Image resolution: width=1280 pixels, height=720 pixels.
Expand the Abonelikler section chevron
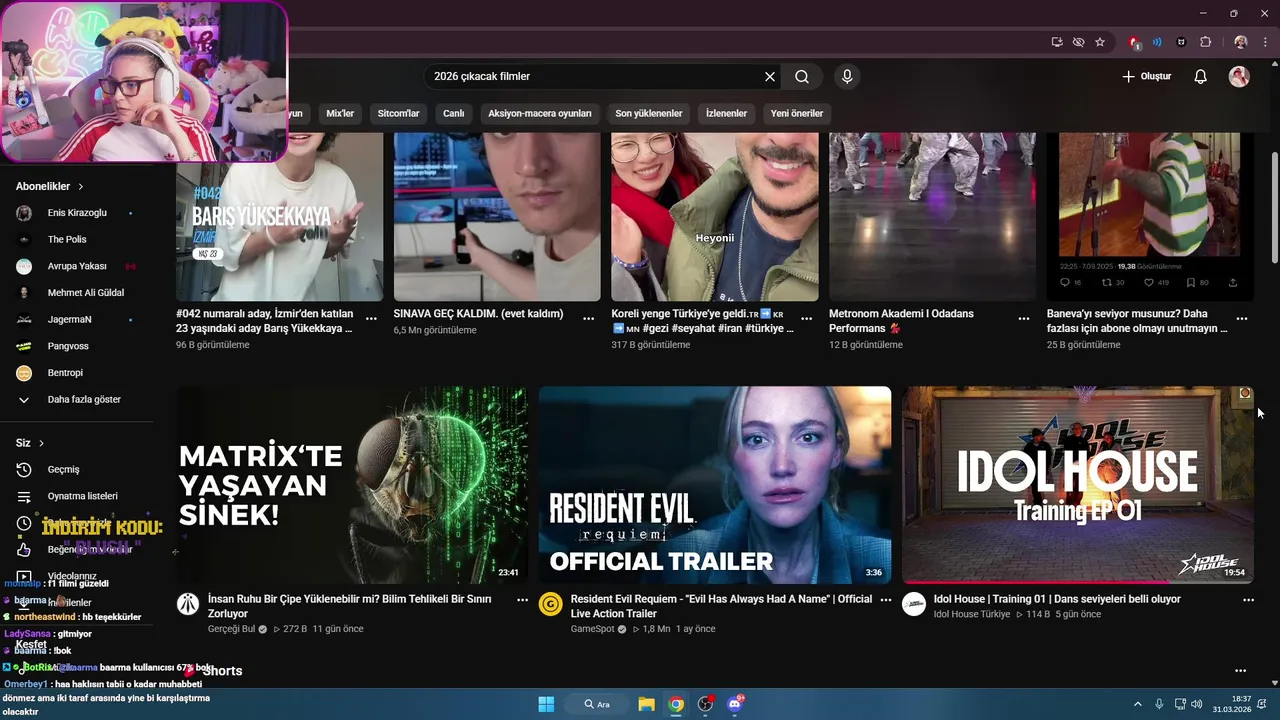tap(81, 186)
